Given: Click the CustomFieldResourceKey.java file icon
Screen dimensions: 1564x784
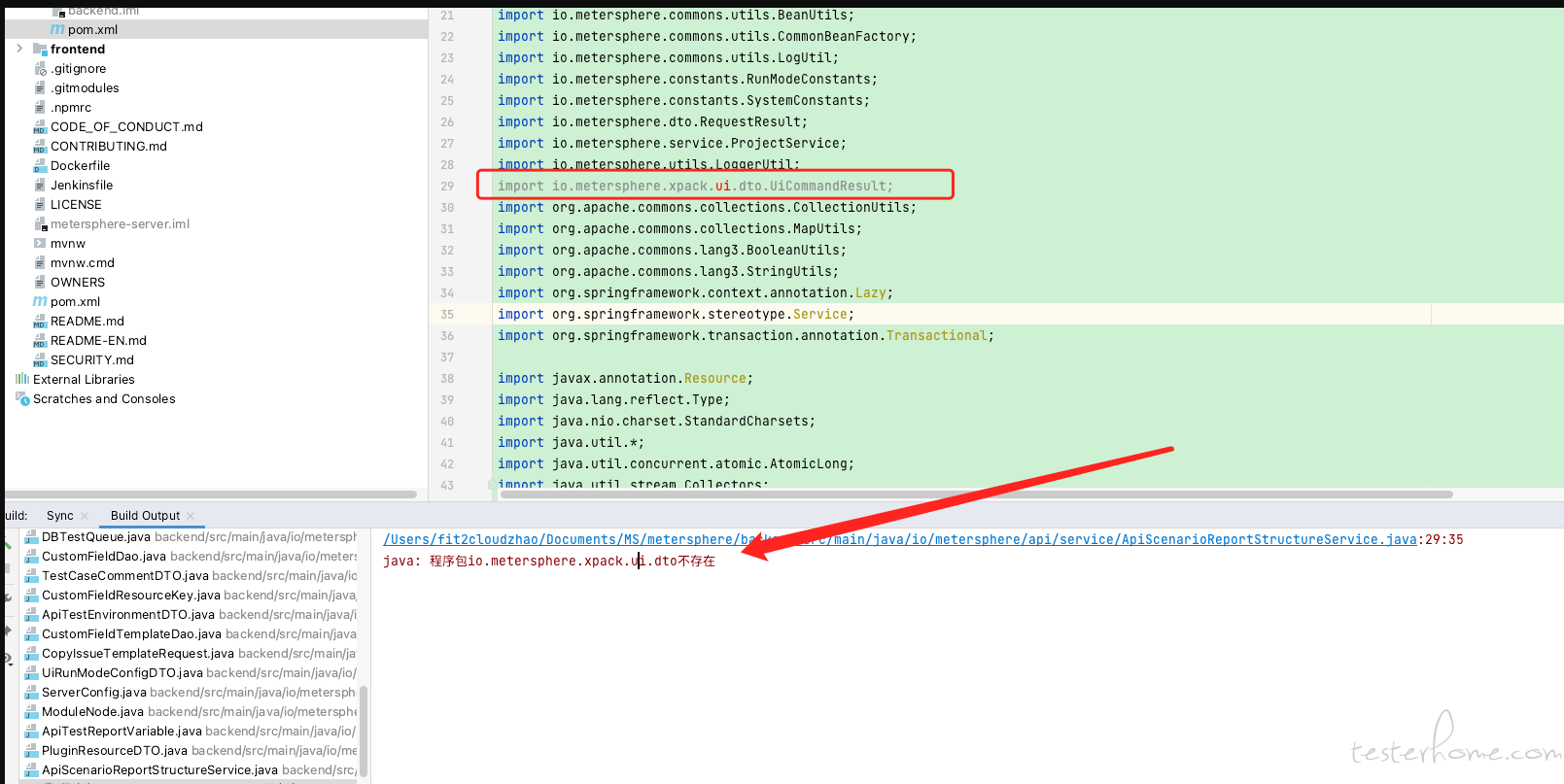Looking at the screenshot, I should (x=31, y=595).
